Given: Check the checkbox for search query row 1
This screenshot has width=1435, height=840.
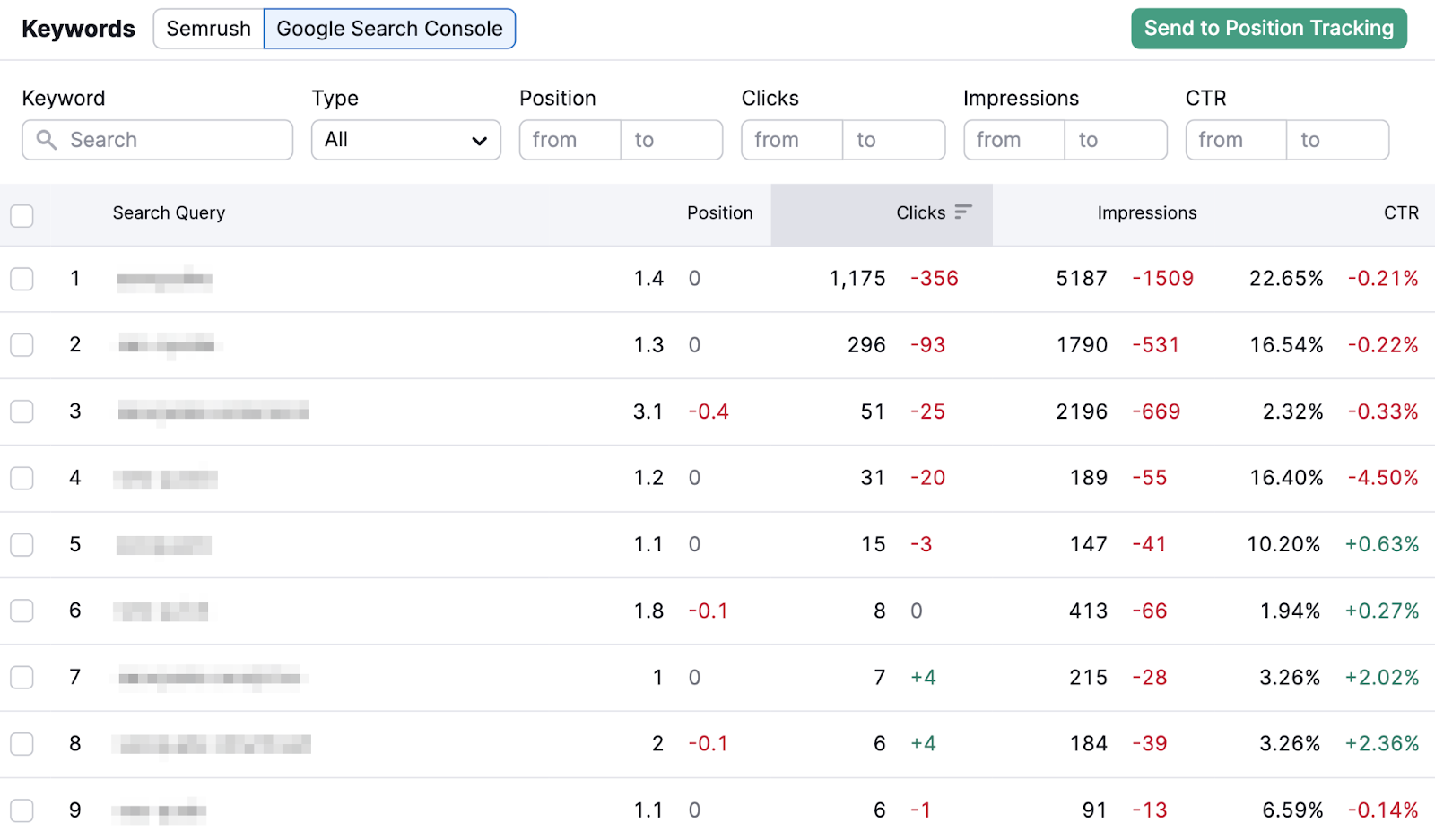Looking at the screenshot, I should (x=22, y=279).
